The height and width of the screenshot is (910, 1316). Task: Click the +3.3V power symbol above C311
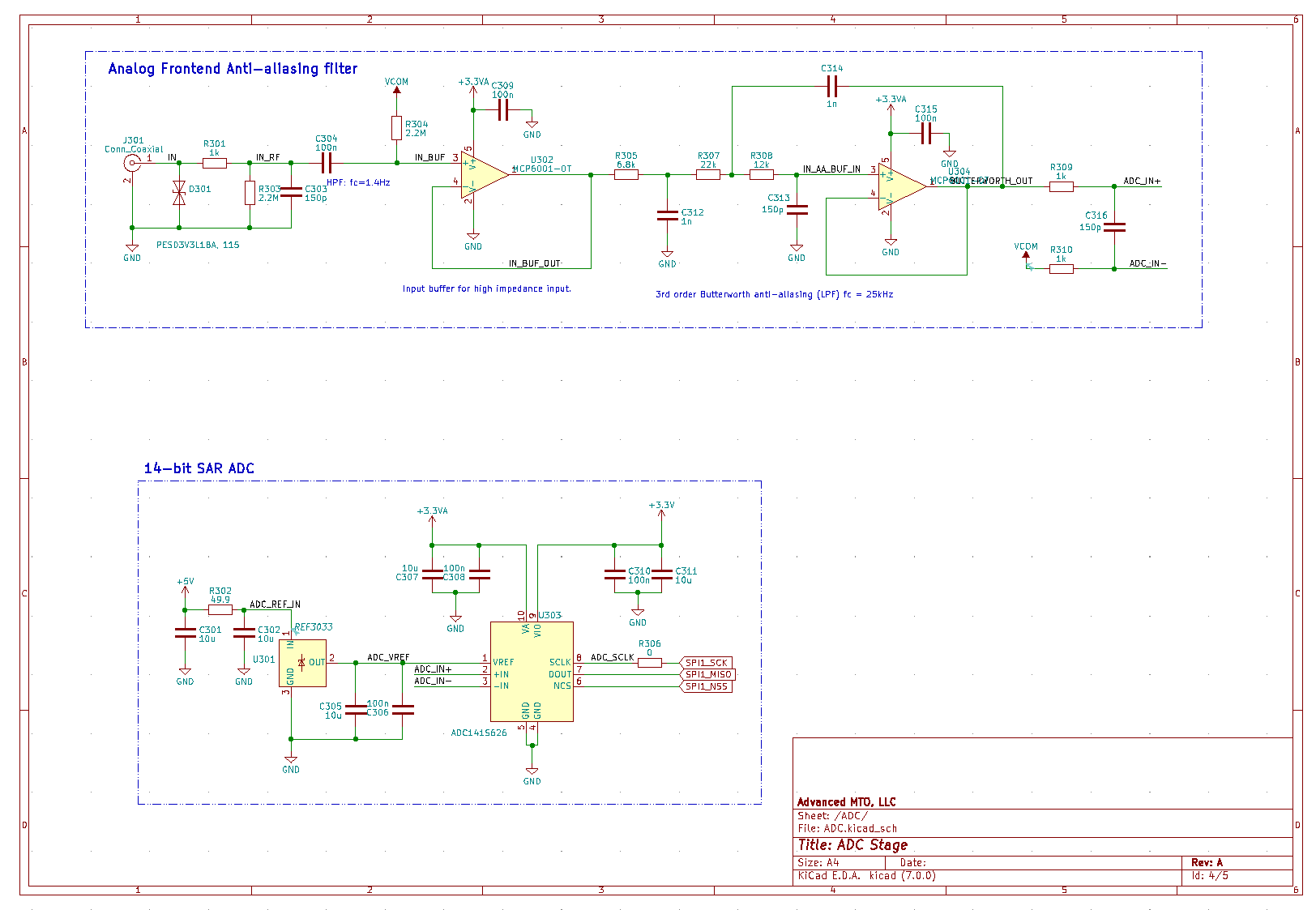click(x=661, y=511)
